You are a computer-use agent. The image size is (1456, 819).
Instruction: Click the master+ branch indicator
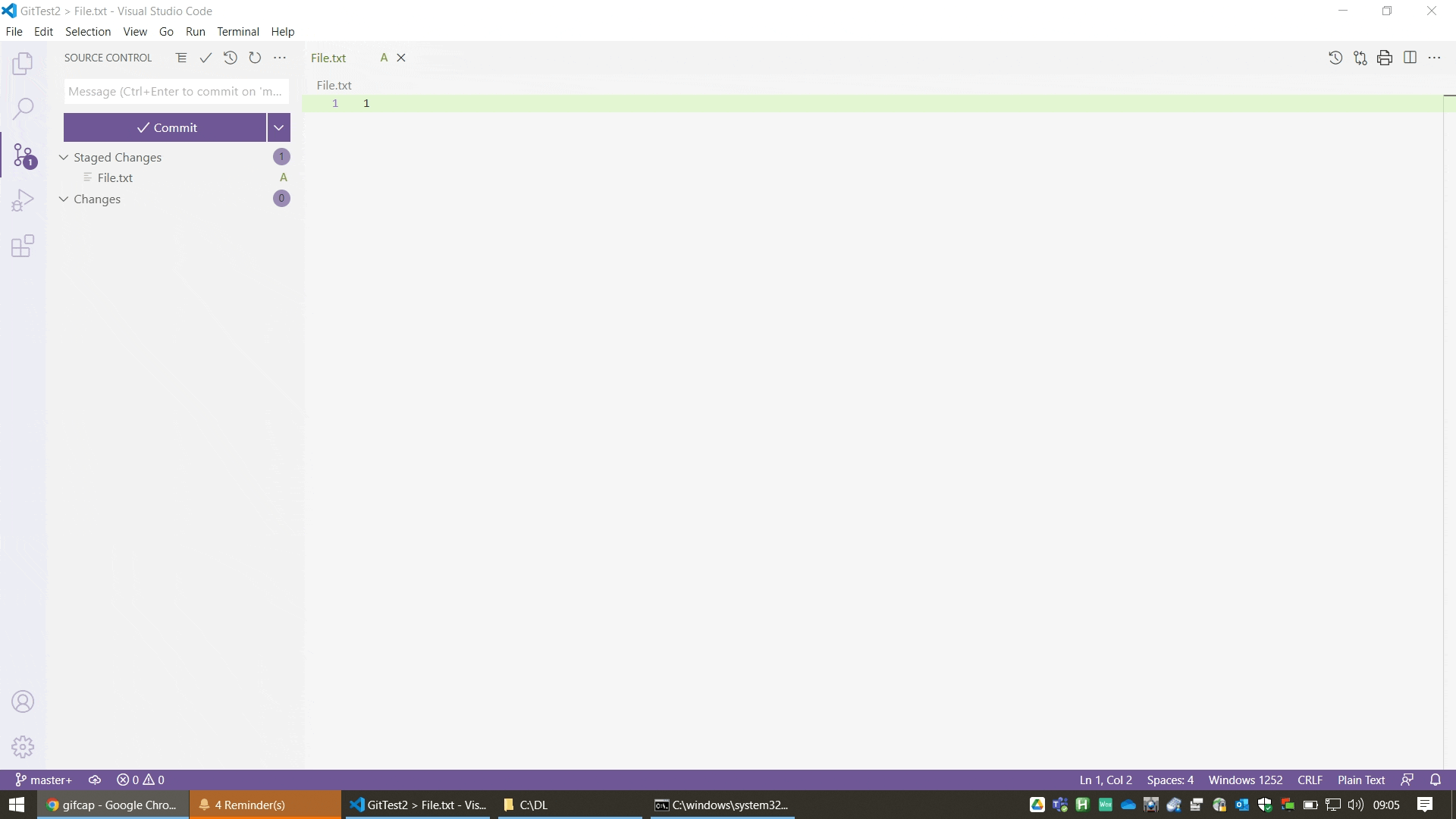tap(44, 780)
